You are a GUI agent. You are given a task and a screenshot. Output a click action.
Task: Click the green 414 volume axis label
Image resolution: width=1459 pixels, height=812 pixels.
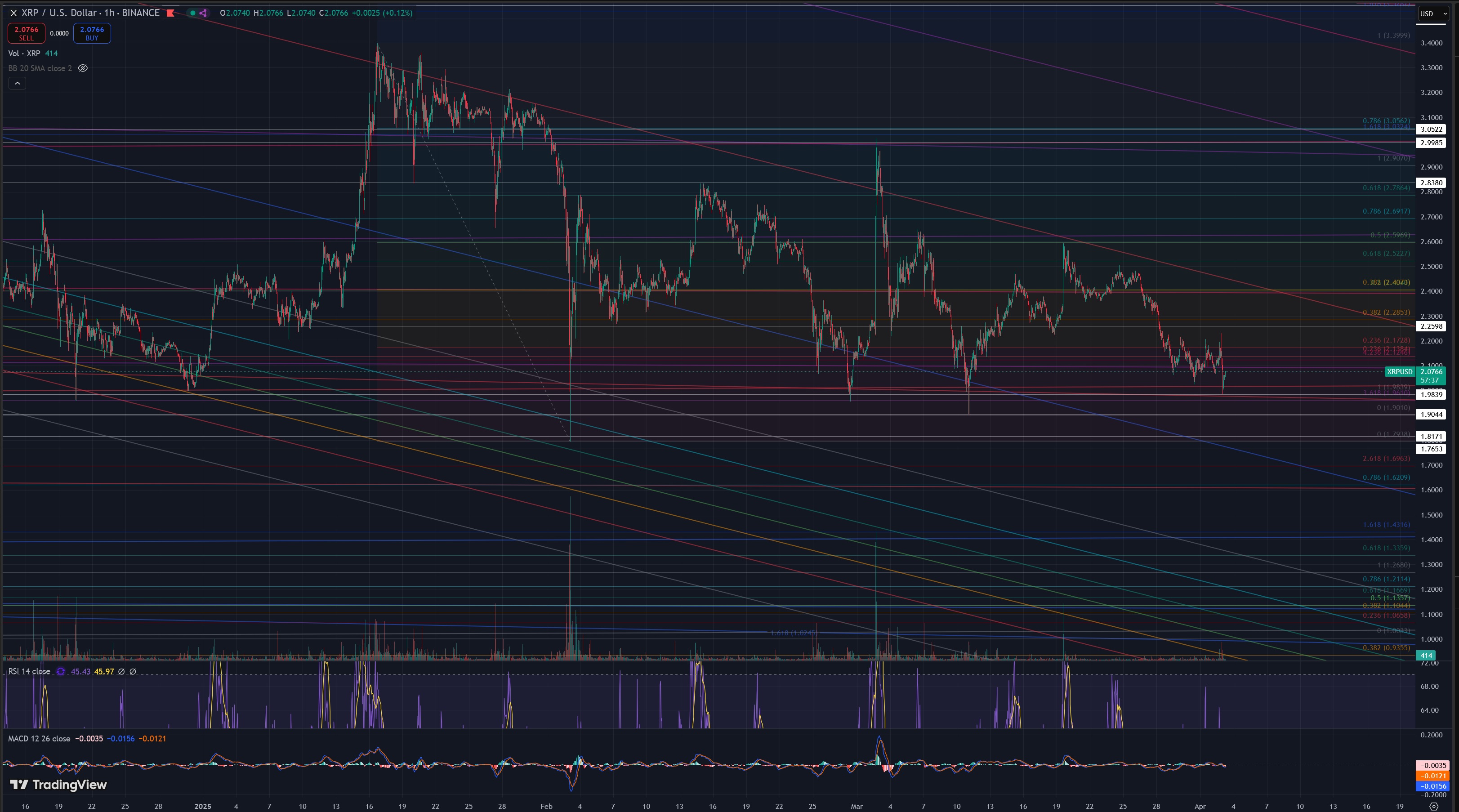1426,655
